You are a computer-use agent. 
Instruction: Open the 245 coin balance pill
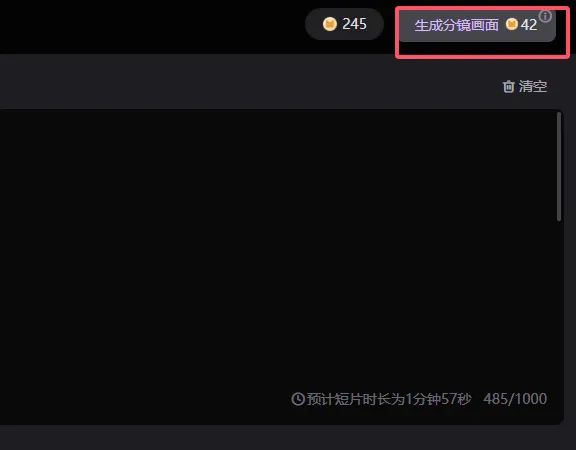[x=344, y=24]
